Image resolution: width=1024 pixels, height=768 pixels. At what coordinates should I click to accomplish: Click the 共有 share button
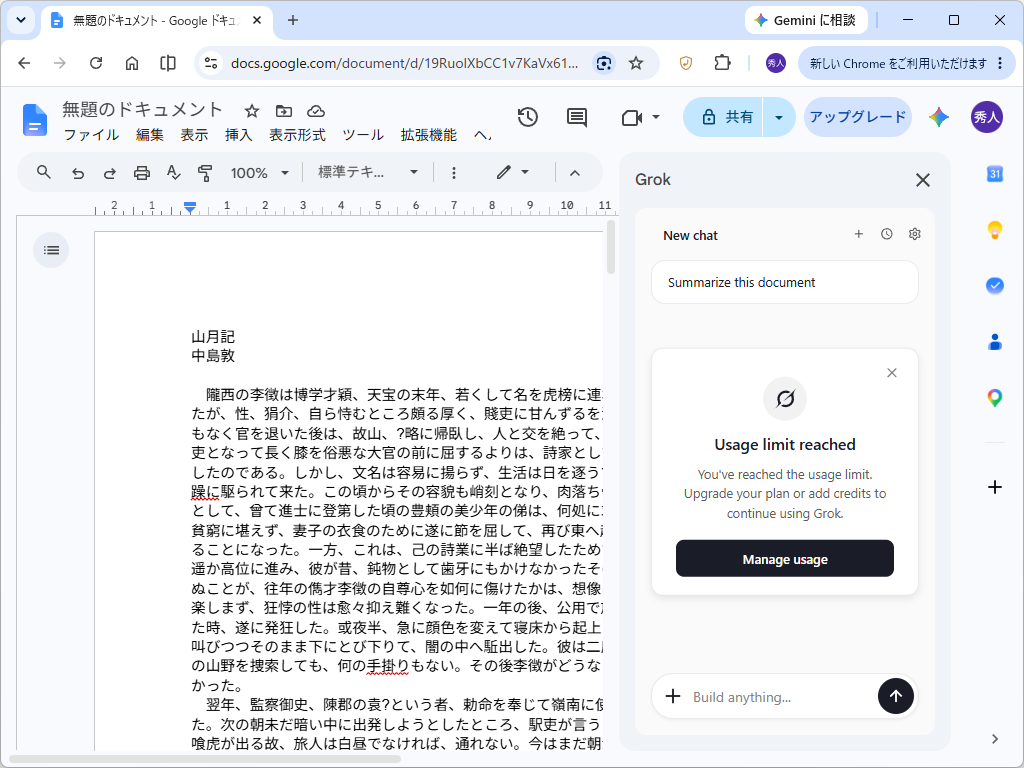(723, 118)
